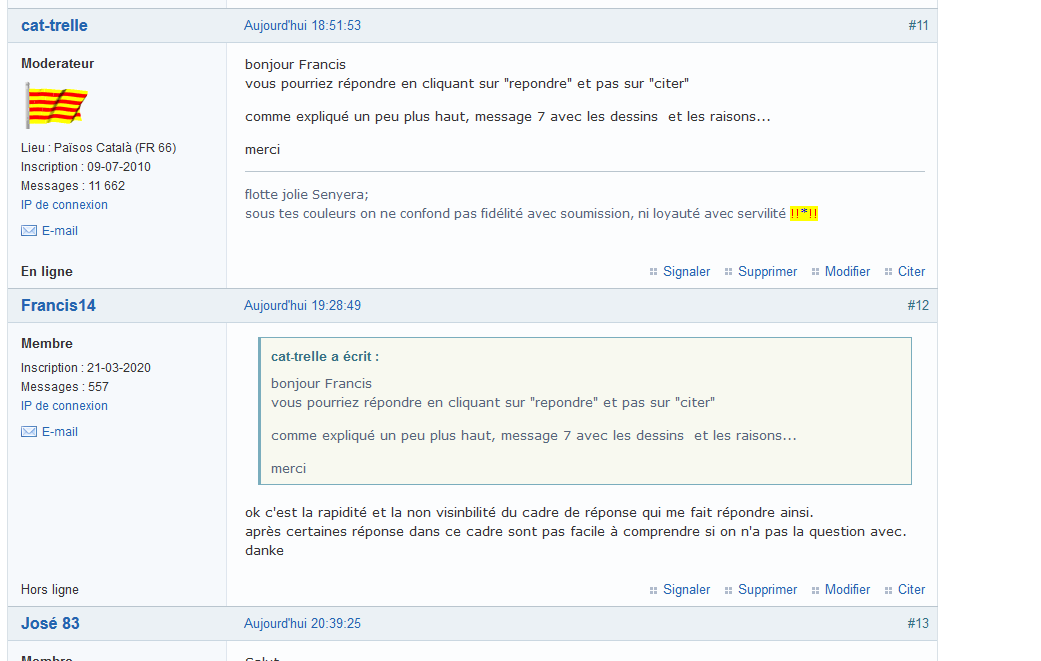Send E-mail to cat-trelle via text link
1041x661 pixels.
point(60,231)
